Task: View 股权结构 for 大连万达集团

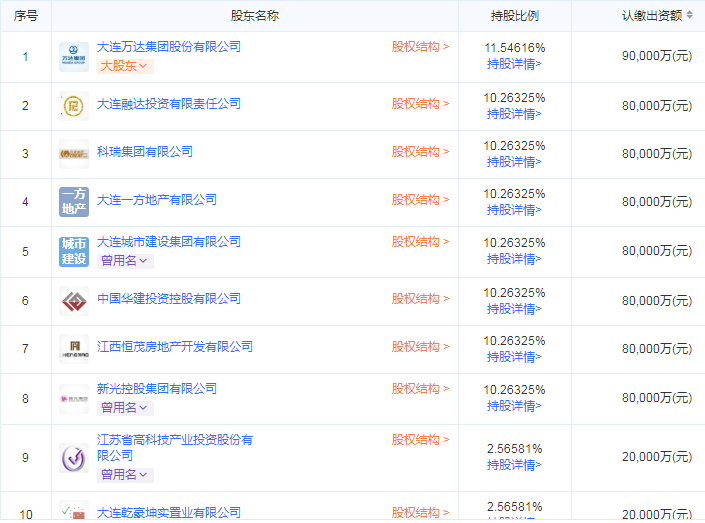Action: point(420,47)
